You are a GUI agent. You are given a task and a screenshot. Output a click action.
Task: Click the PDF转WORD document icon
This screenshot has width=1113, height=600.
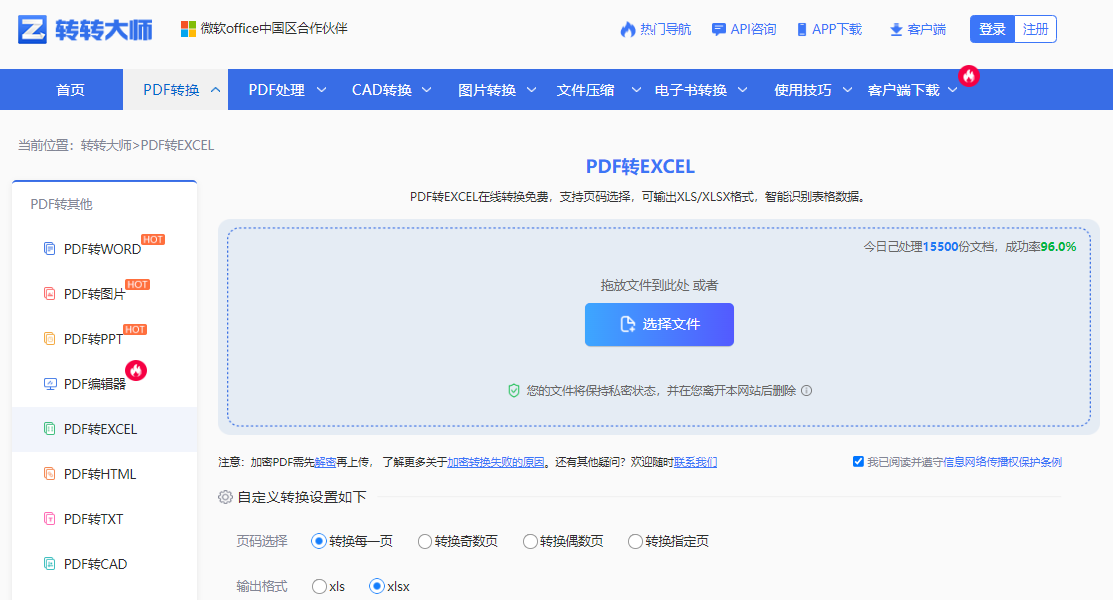pos(49,249)
